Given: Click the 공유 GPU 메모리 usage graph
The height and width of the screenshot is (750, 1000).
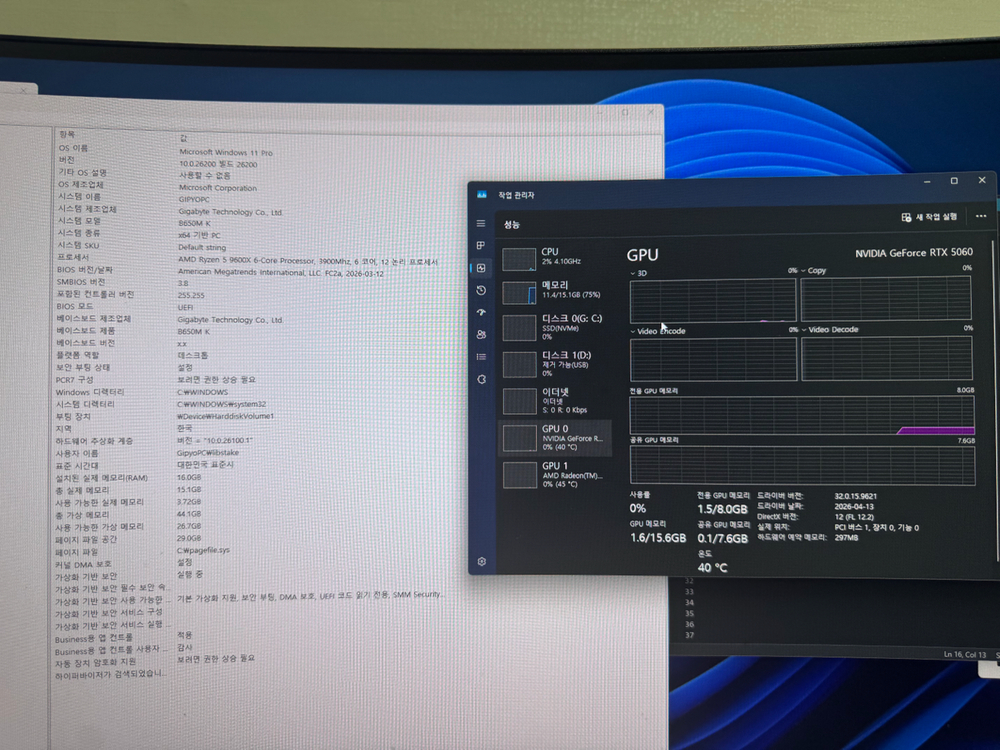Looking at the screenshot, I should [x=802, y=466].
